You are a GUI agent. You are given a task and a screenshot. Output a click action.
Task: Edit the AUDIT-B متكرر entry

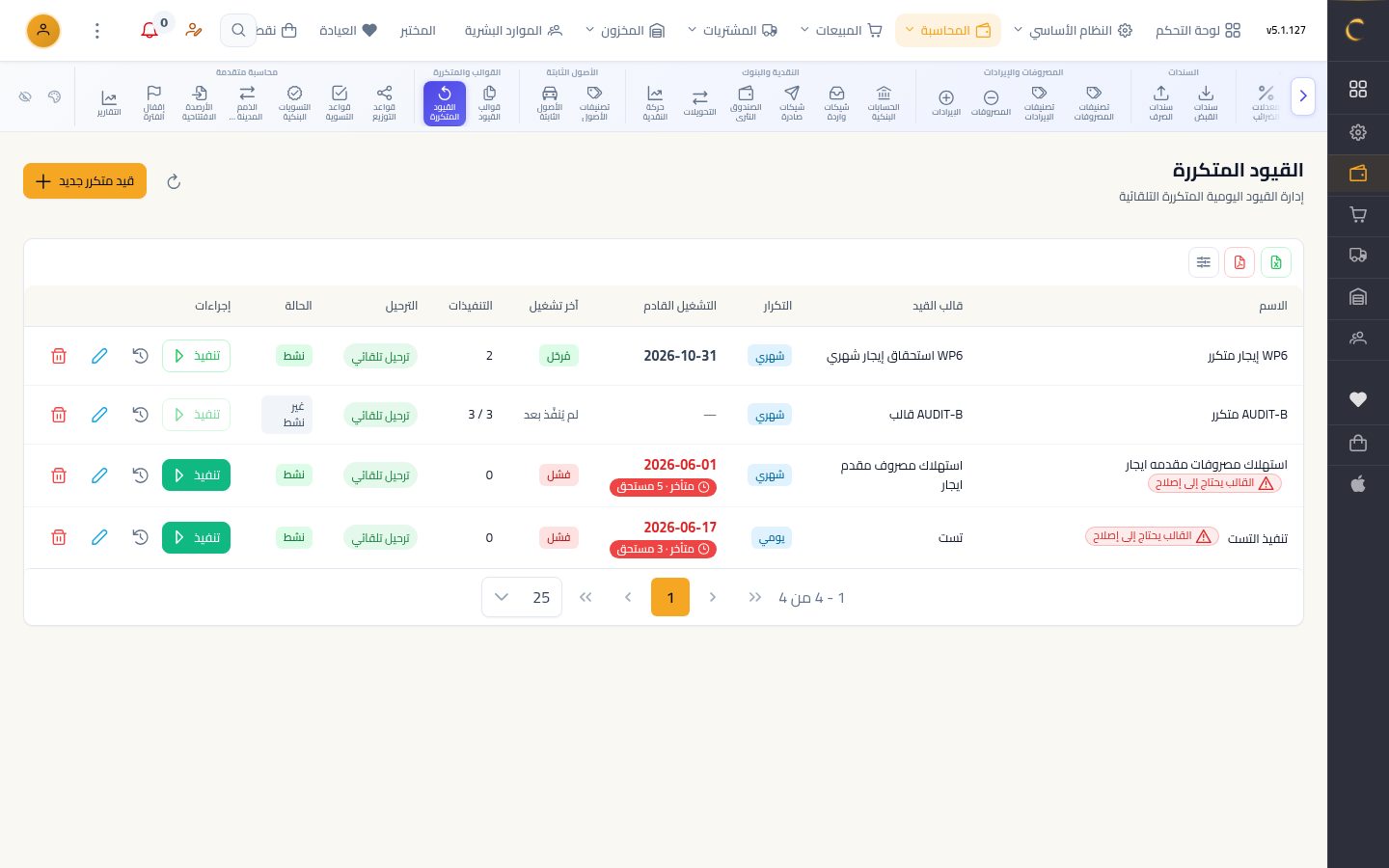[x=99, y=415]
